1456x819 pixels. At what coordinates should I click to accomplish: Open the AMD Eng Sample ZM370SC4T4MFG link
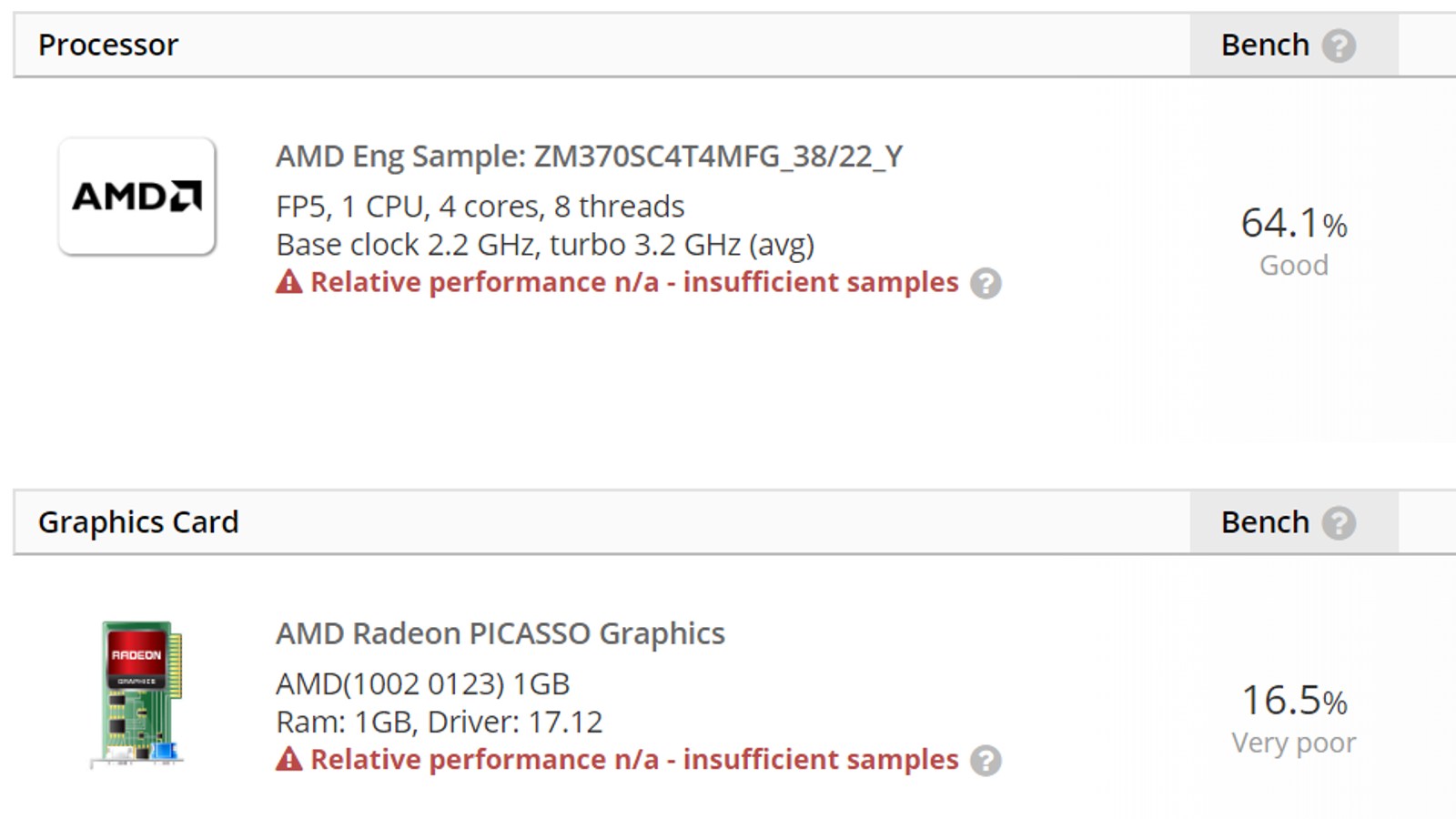coord(588,156)
